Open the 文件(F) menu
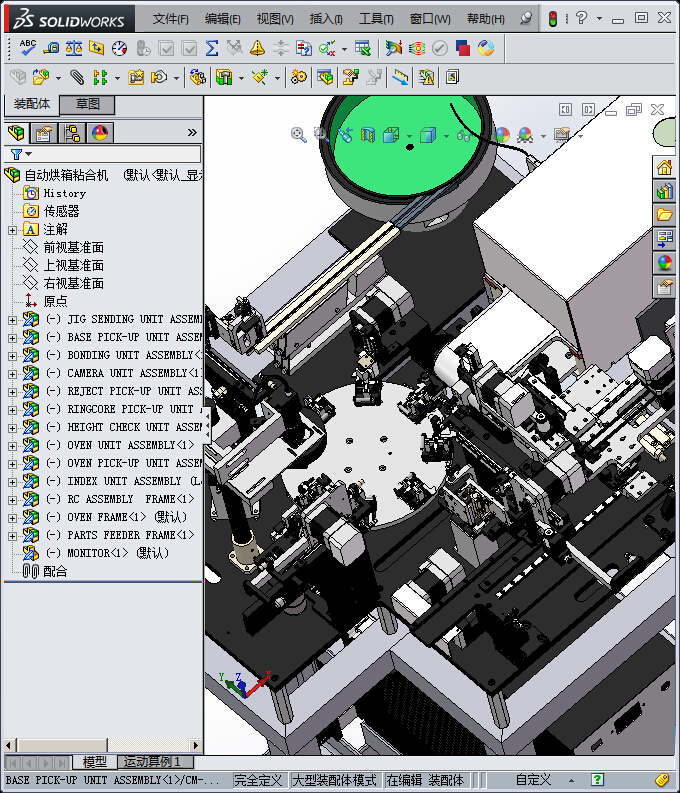 170,19
